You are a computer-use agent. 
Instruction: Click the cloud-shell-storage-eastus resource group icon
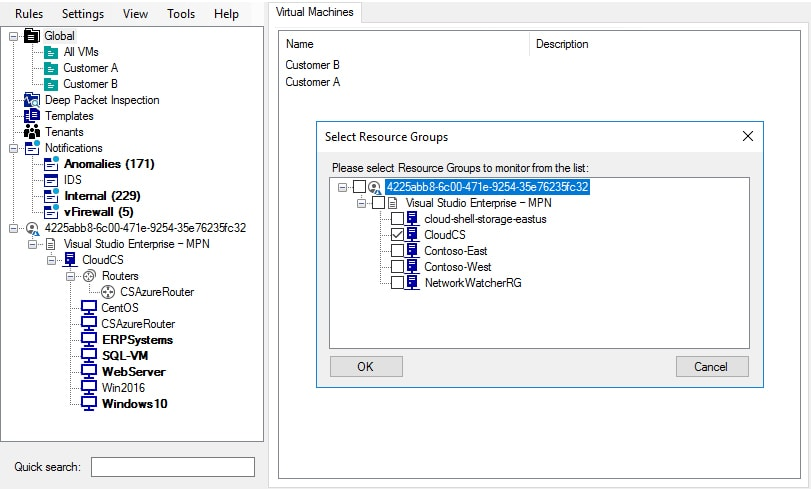pos(412,219)
